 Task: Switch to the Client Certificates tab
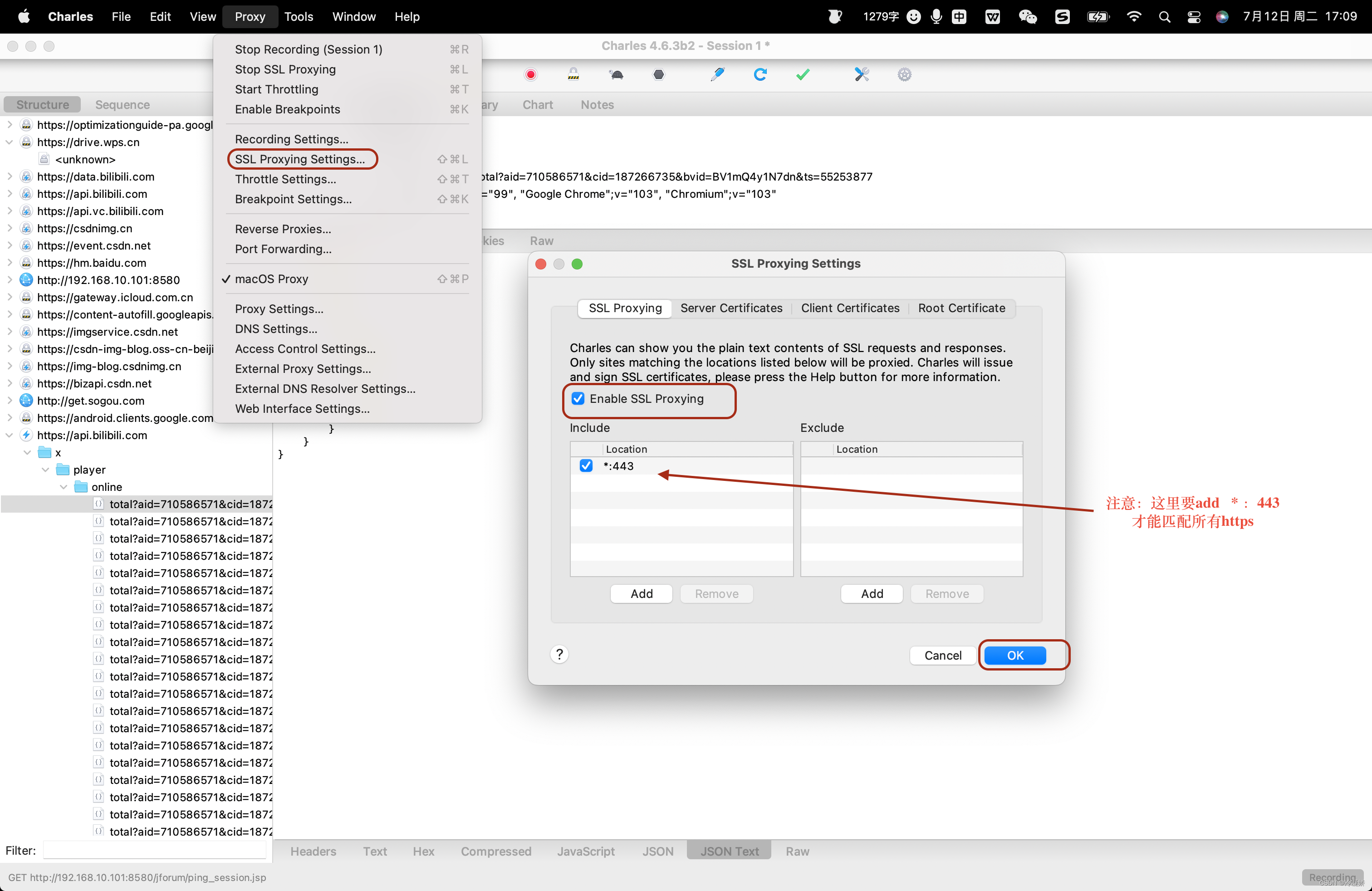click(x=850, y=308)
